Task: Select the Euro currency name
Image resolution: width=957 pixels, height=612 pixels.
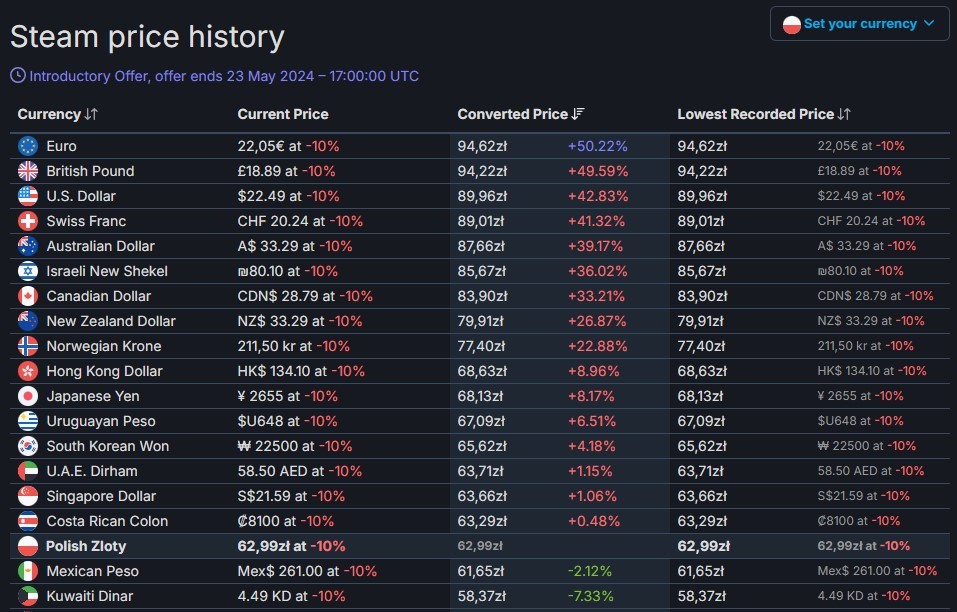Action: [x=62, y=146]
